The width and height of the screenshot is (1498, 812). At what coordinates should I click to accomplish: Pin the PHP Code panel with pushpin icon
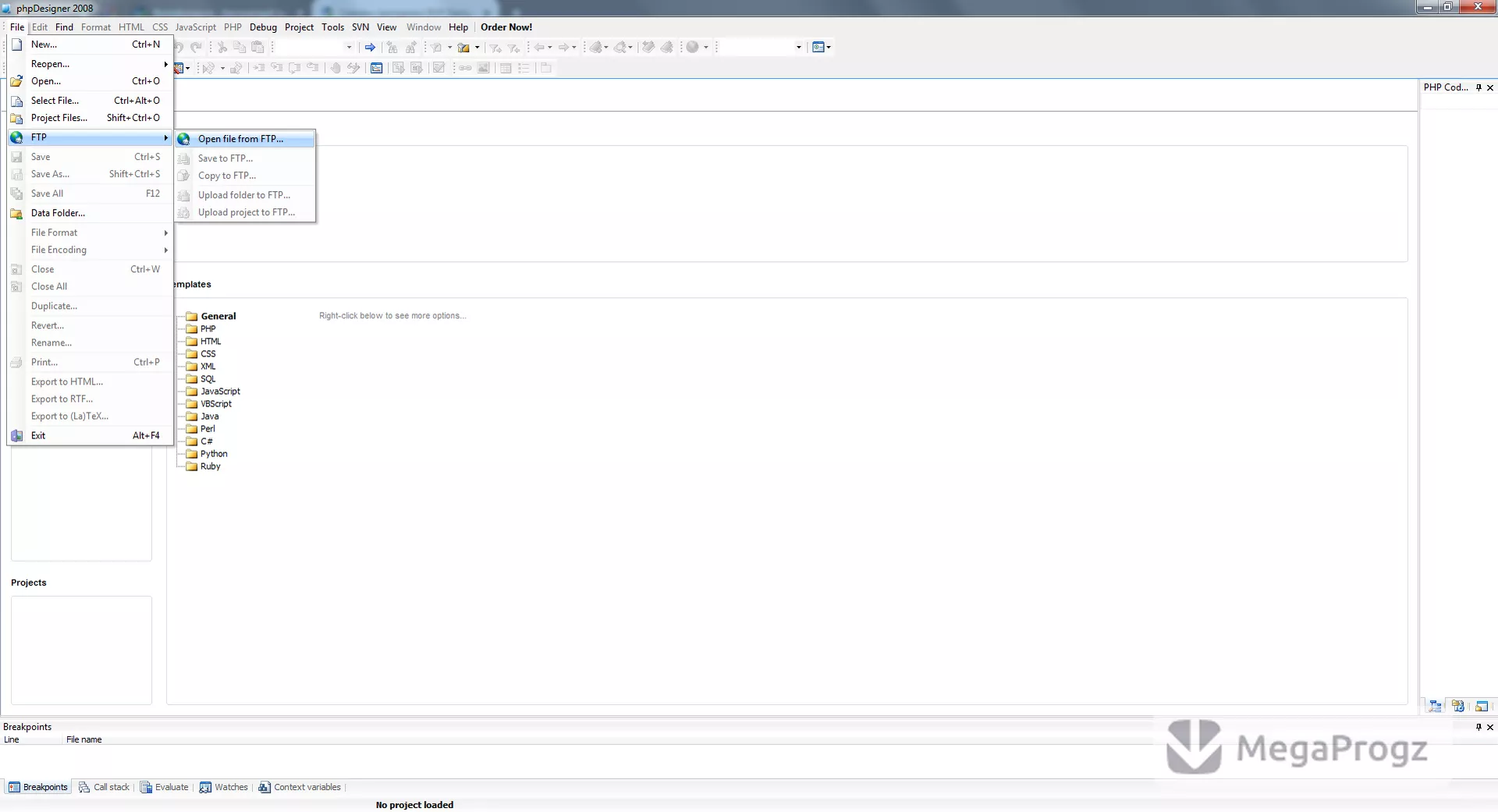(1478, 87)
